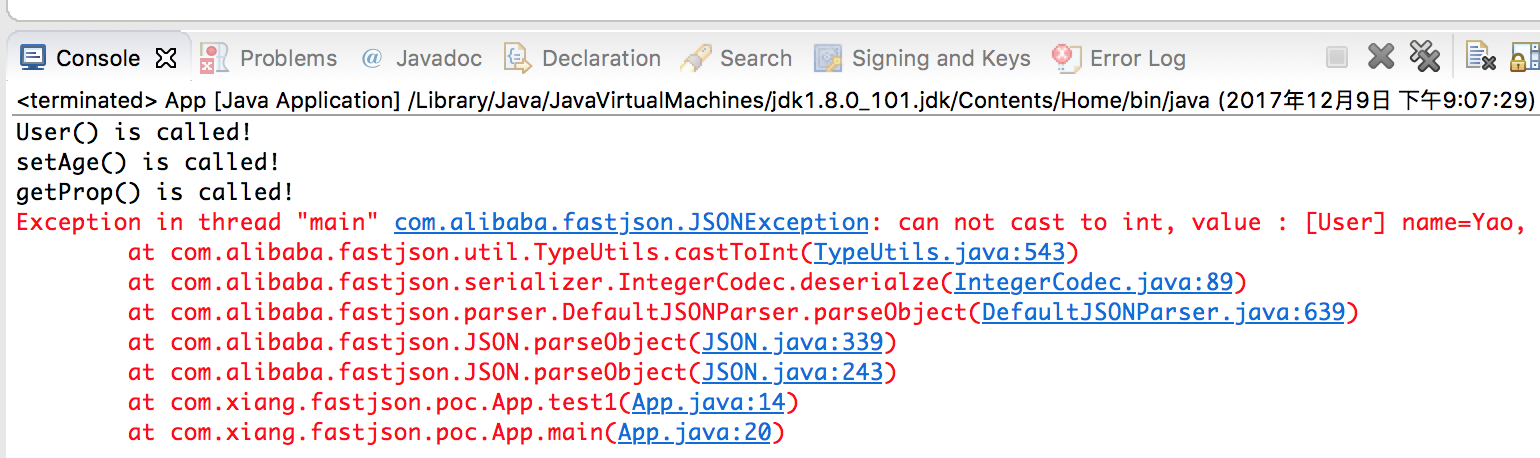Select the Signing and Keys tab
The image size is (1540, 458).
(x=941, y=58)
